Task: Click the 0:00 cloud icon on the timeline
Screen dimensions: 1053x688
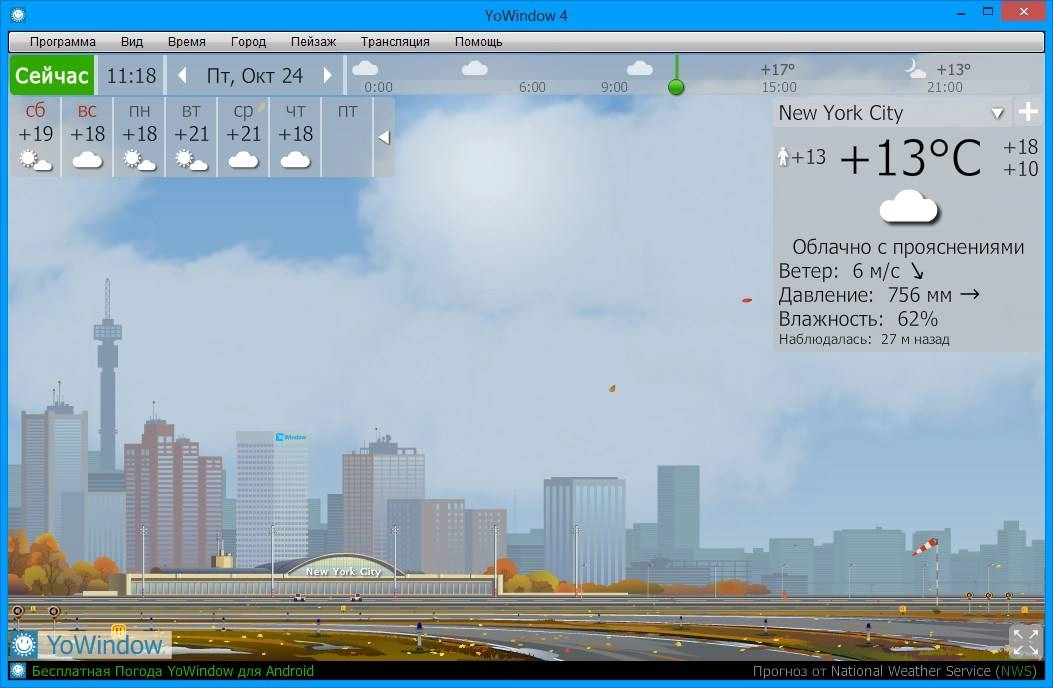Action: coord(365,68)
